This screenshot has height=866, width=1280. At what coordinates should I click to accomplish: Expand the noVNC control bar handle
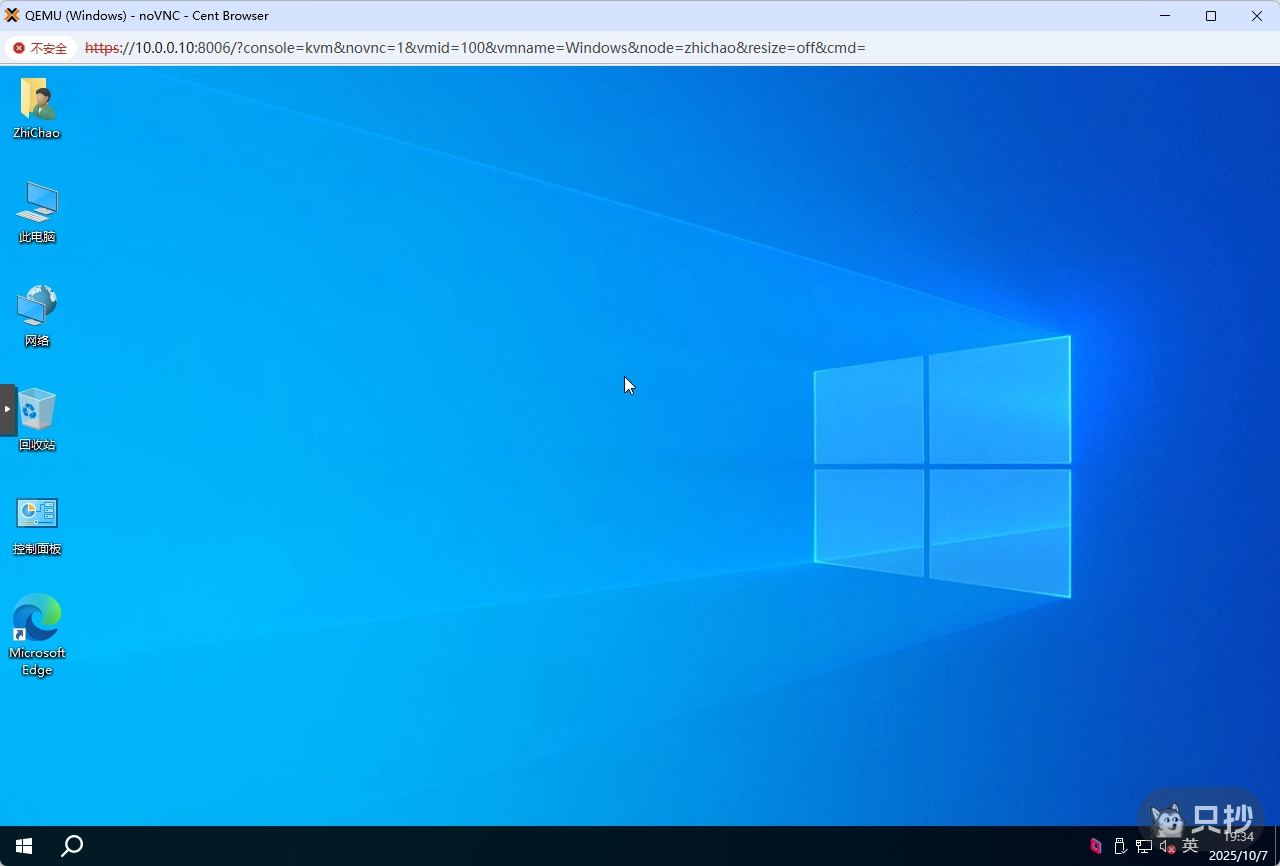click(6, 408)
